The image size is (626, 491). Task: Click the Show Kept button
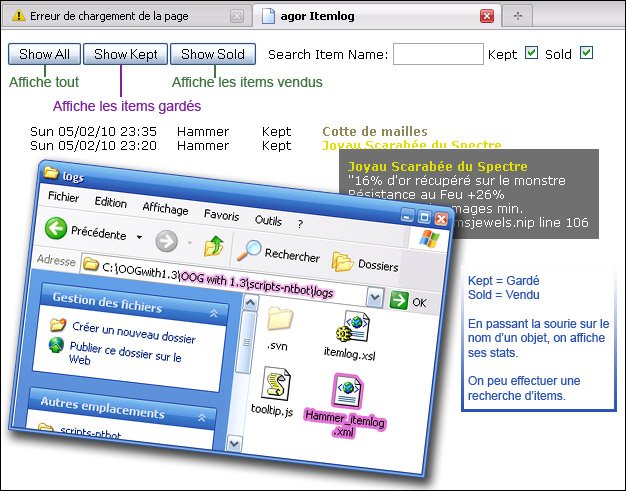(x=125, y=54)
